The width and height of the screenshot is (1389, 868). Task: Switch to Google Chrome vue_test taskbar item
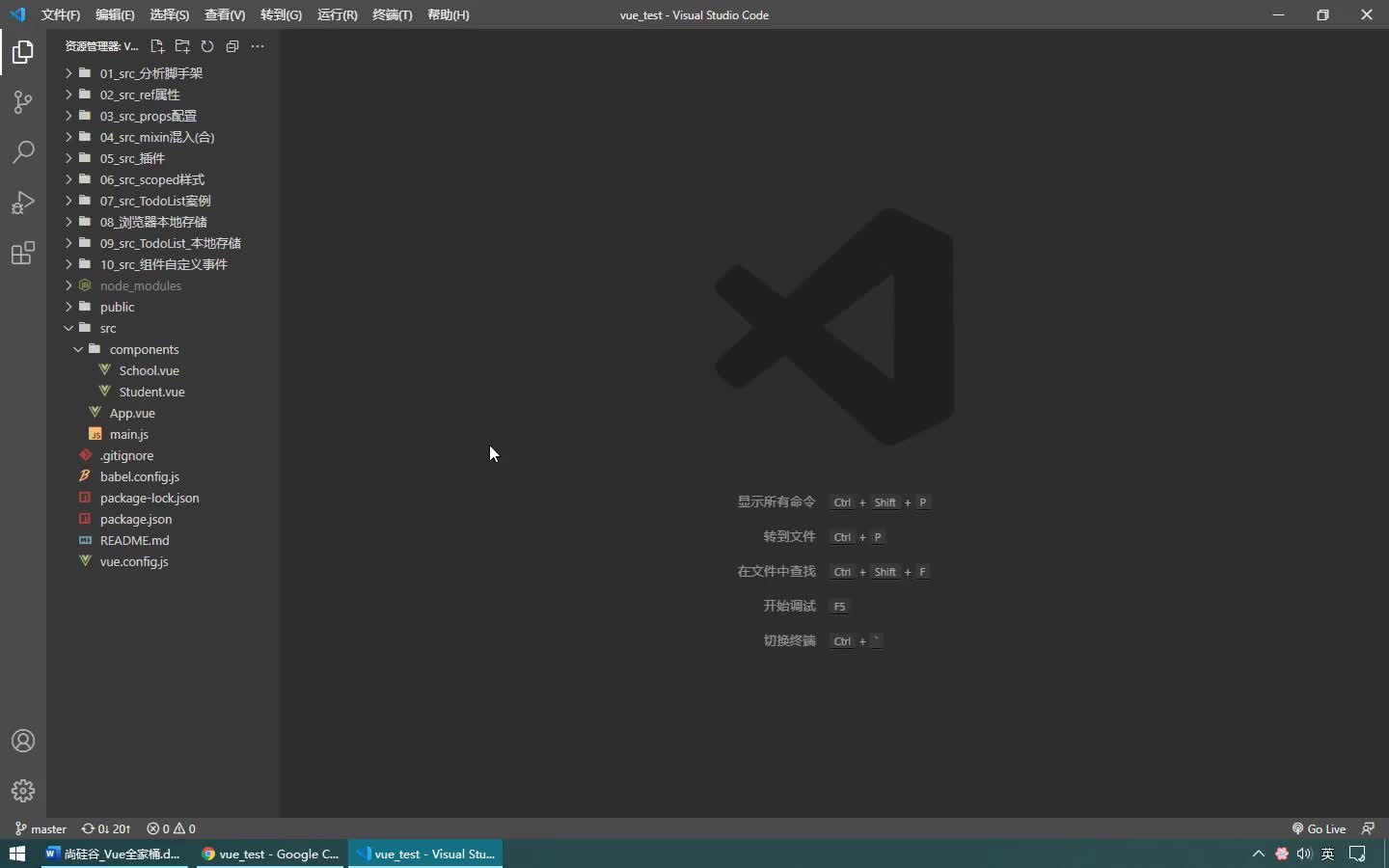coord(271,854)
